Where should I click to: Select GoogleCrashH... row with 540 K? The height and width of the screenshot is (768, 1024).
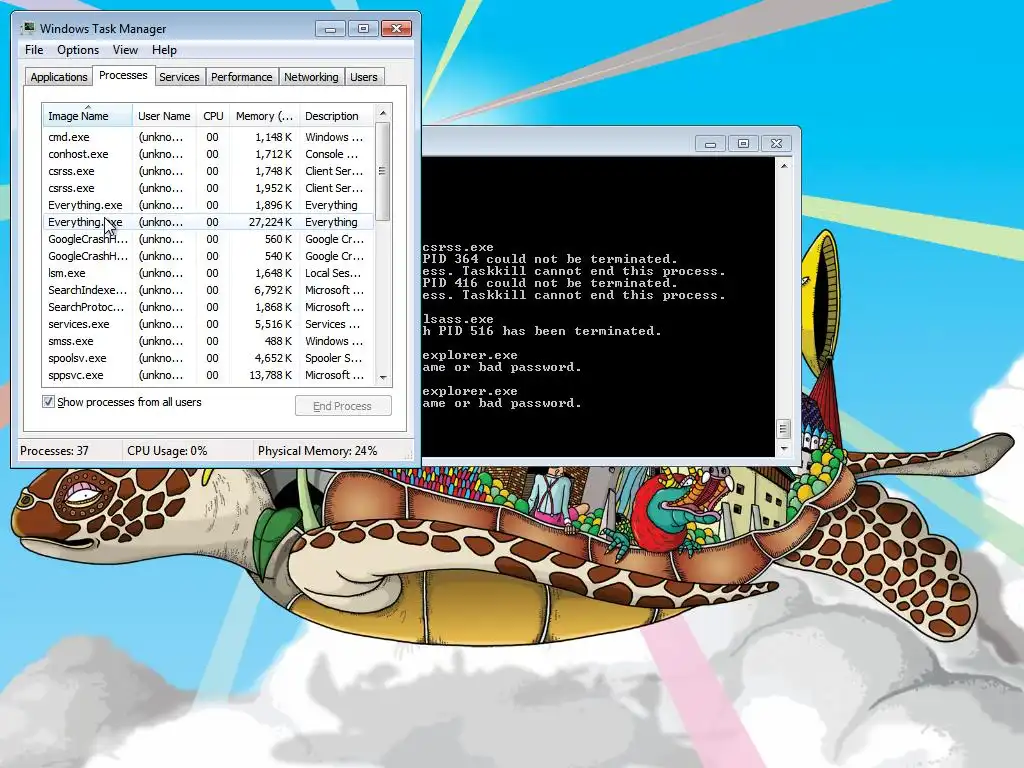pyautogui.click(x=208, y=256)
